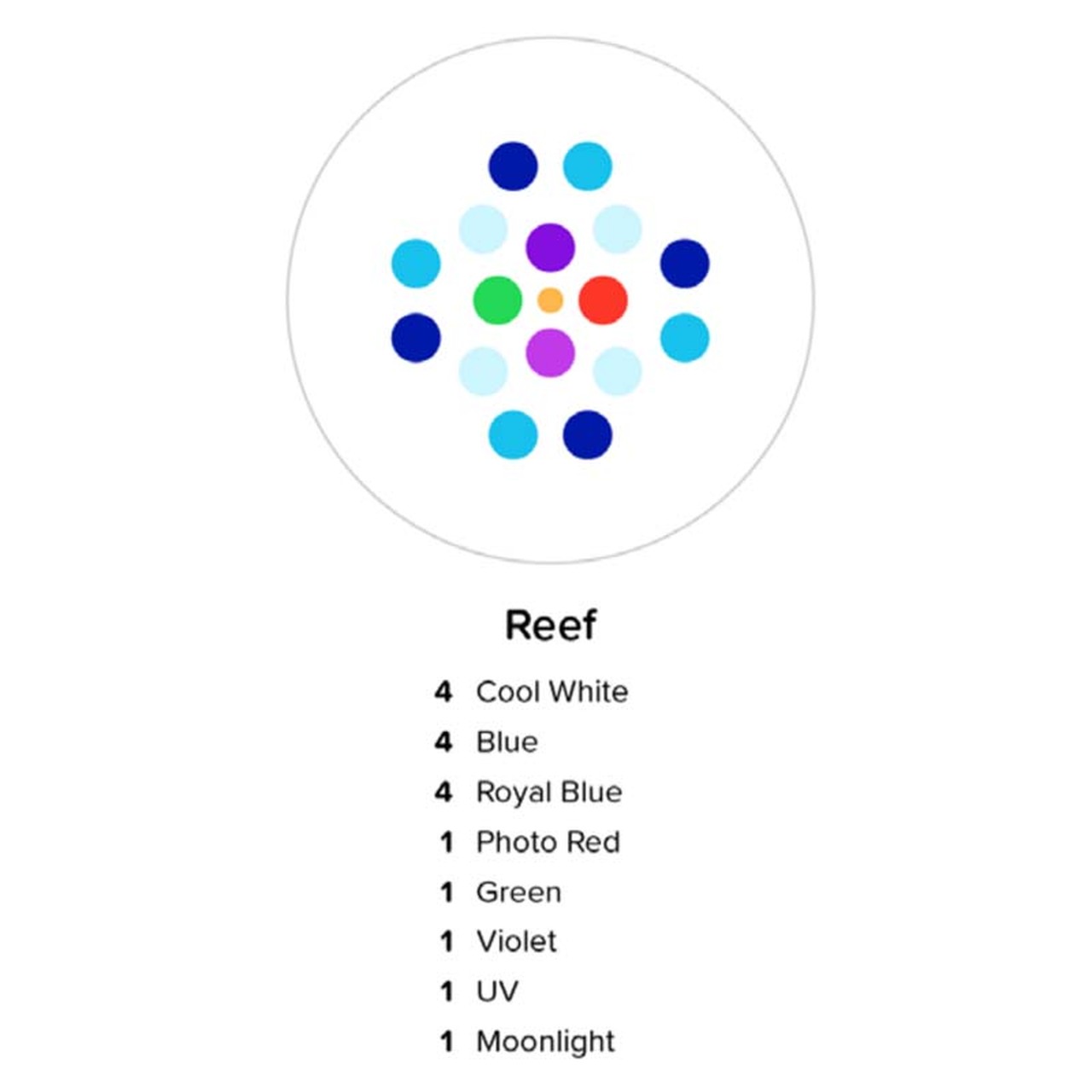Select the upper-left pale cool white dot
This screenshot has height=1092, width=1092.
pos(483,229)
